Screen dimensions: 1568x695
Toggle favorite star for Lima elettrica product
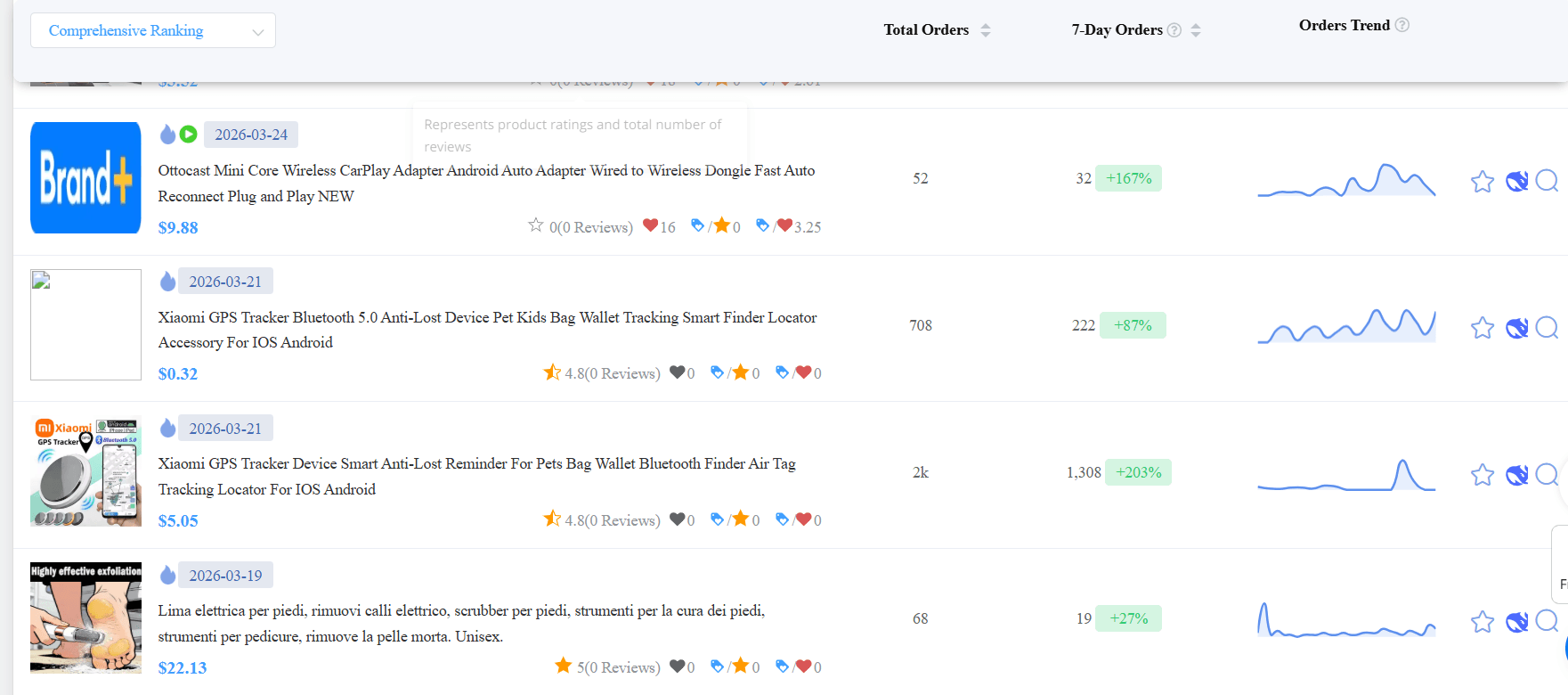1482,622
